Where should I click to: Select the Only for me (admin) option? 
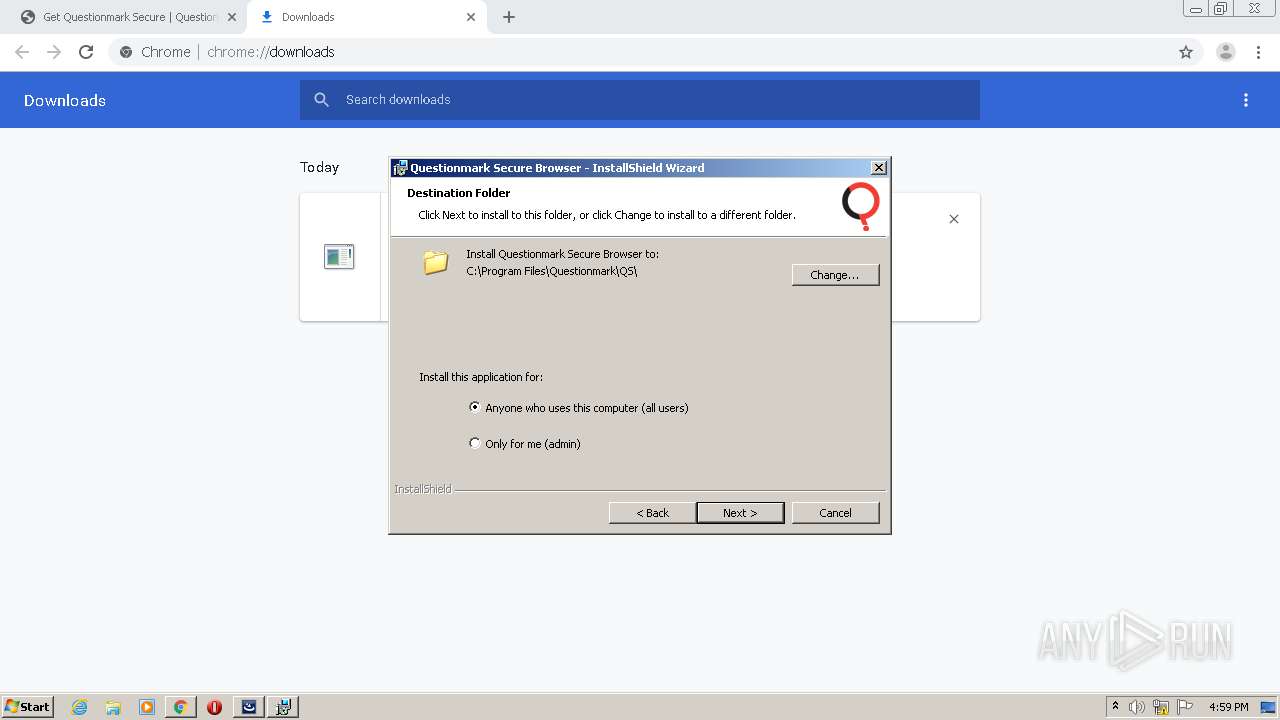[x=525, y=444]
